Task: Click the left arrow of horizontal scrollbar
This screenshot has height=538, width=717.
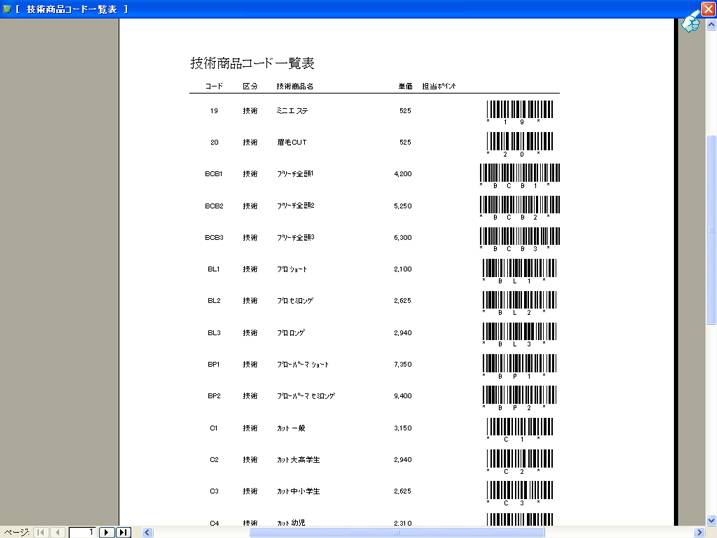Action: click(x=147, y=533)
